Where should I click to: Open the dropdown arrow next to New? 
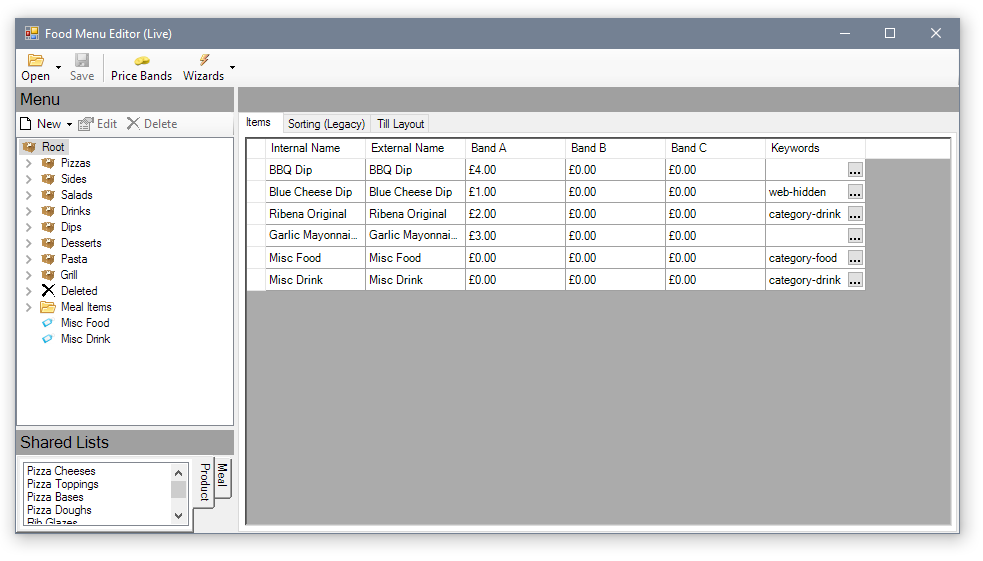69,125
